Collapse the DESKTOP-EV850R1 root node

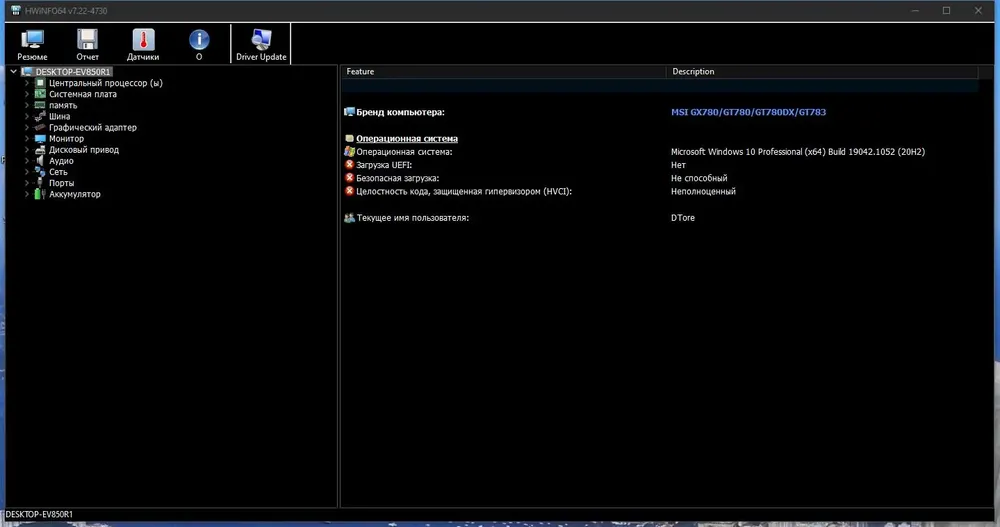click(x=13, y=71)
